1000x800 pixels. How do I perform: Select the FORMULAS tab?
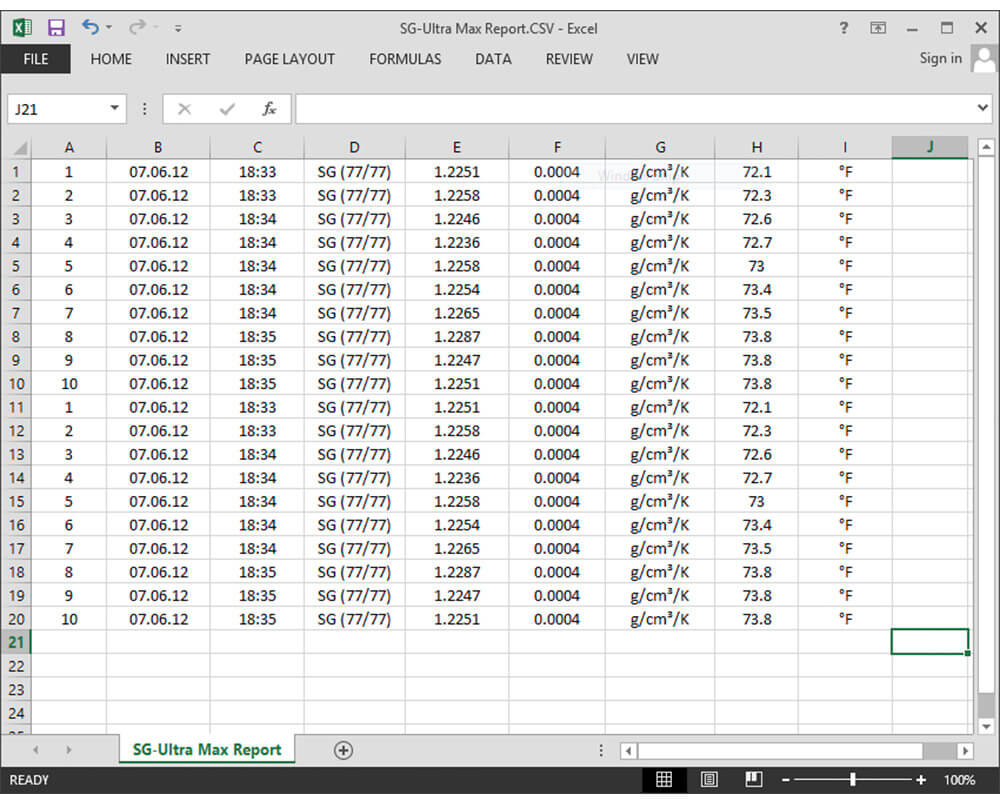pos(405,59)
